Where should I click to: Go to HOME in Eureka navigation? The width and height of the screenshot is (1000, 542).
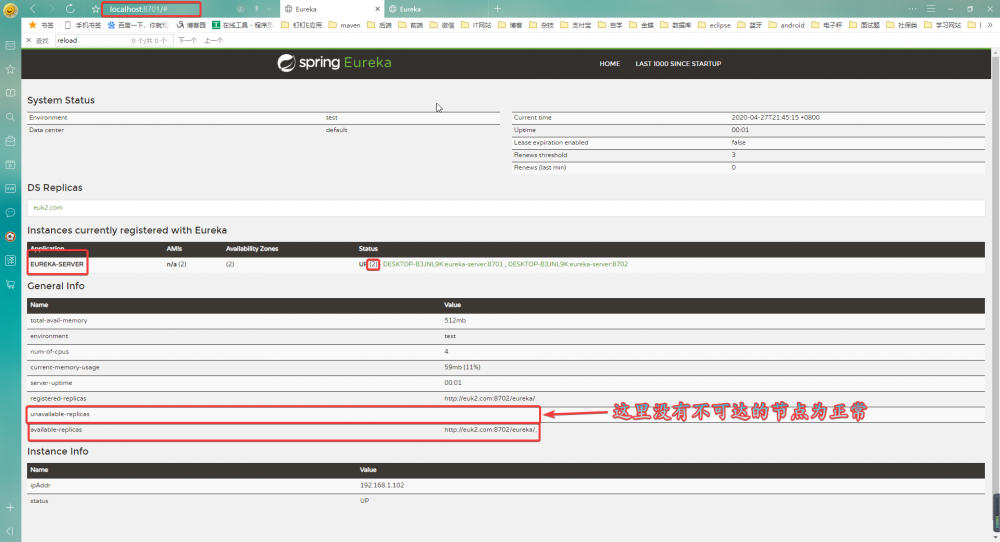click(x=610, y=64)
